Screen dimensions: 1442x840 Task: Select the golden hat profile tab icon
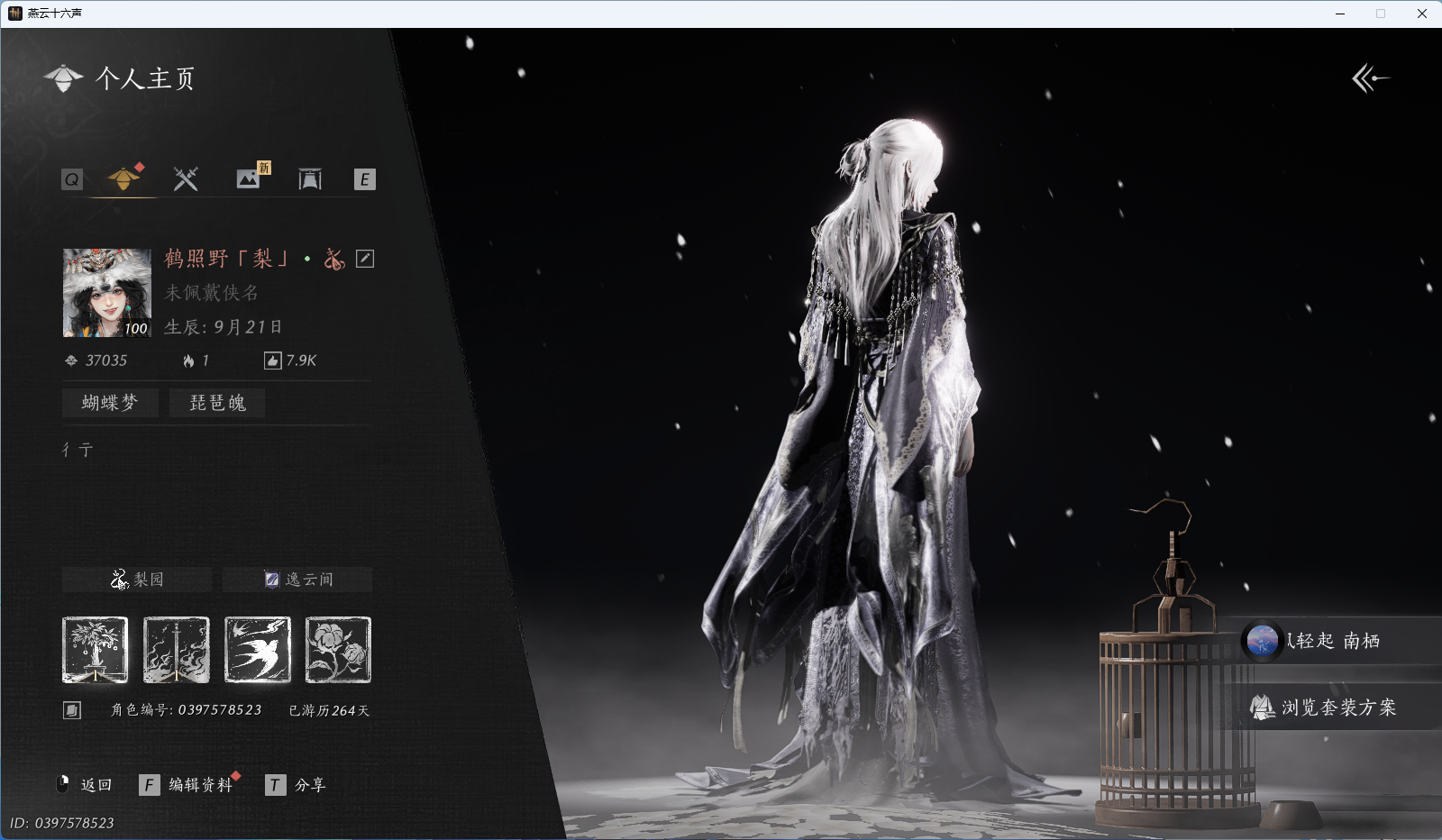(123, 178)
